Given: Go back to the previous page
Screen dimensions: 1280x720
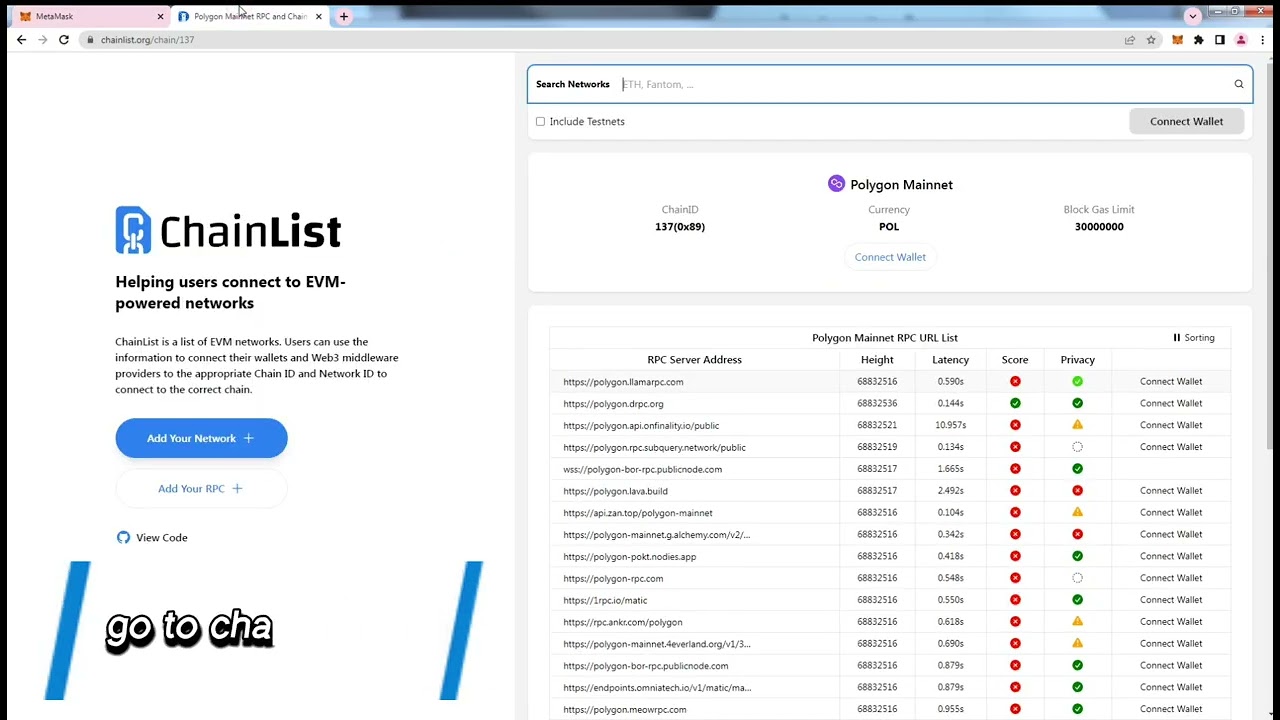Looking at the screenshot, I should (21, 40).
